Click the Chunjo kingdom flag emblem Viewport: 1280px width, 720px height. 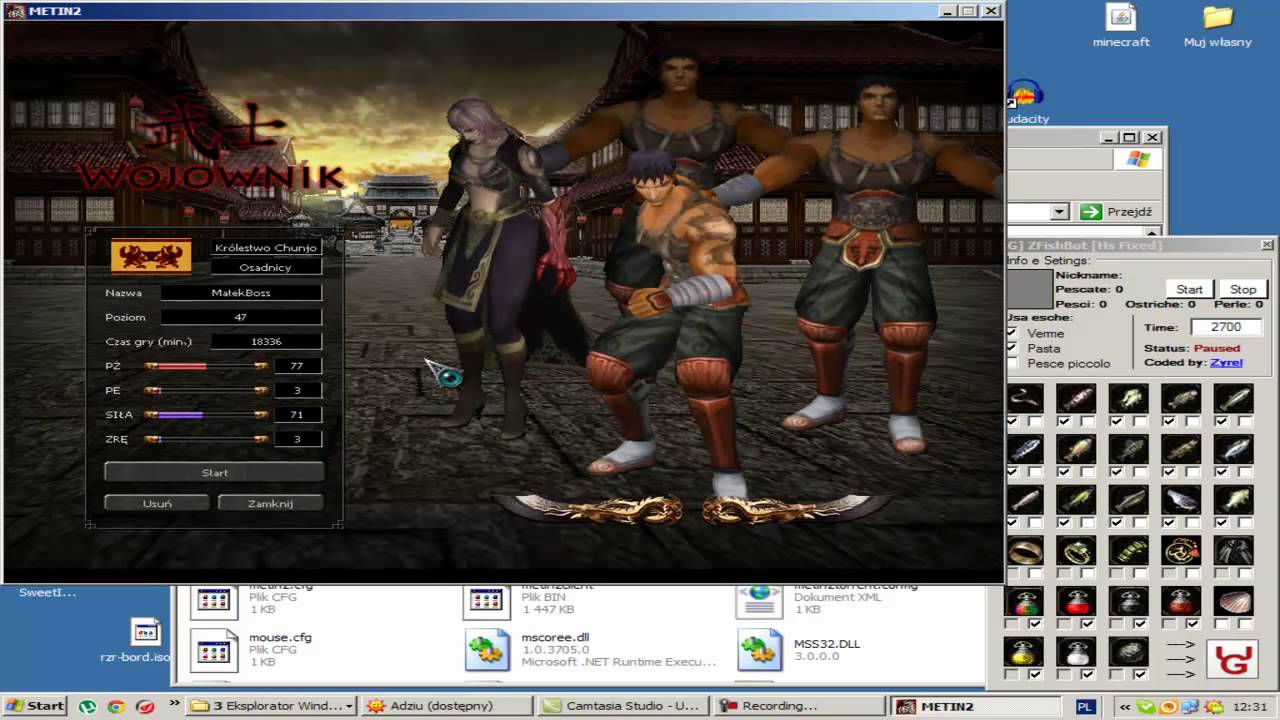pos(150,257)
